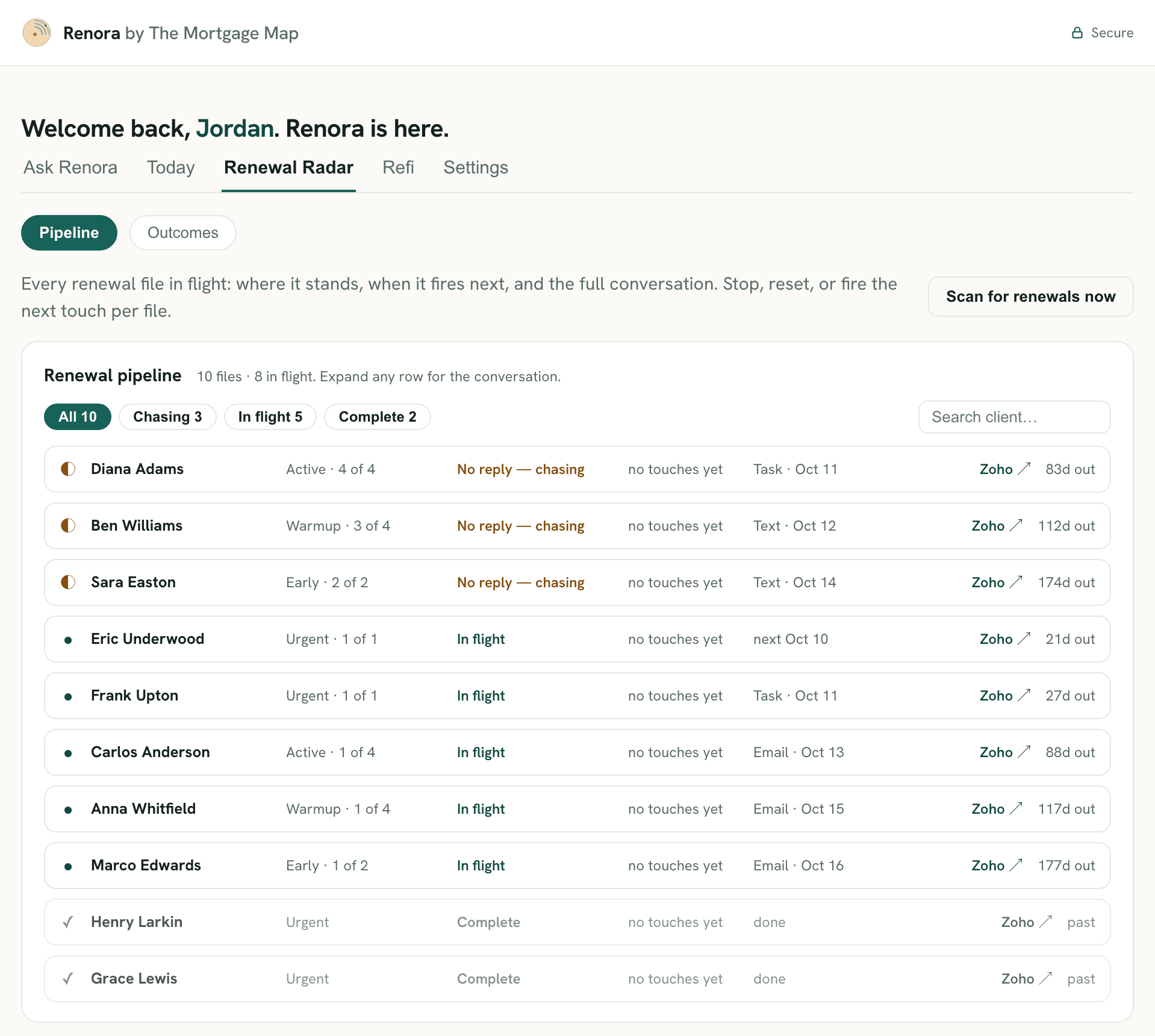Click the '83d out' value

pos(1070,469)
